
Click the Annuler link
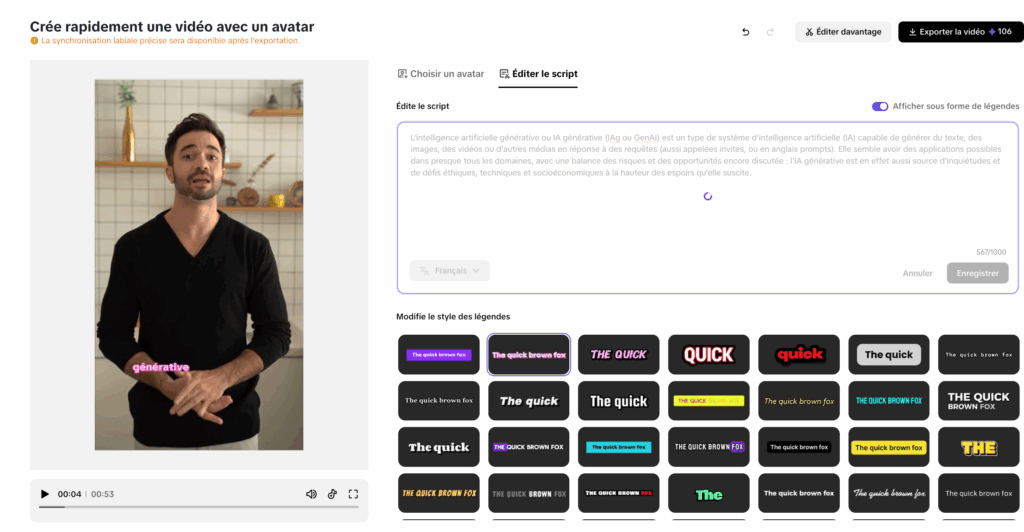pyautogui.click(x=917, y=274)
